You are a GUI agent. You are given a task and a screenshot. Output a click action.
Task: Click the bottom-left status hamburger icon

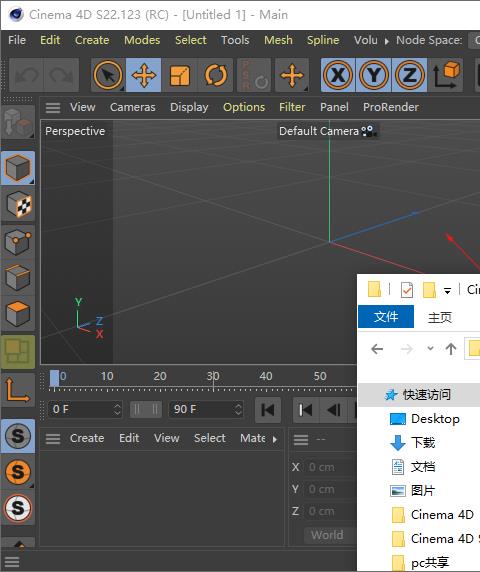click(12, 562)
